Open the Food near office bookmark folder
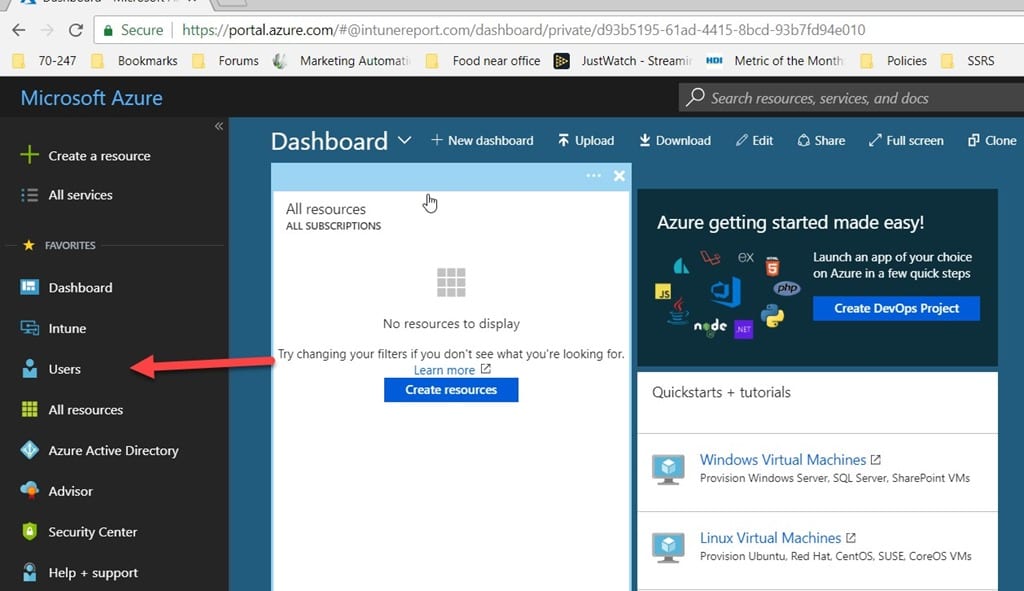 point(483,61)
